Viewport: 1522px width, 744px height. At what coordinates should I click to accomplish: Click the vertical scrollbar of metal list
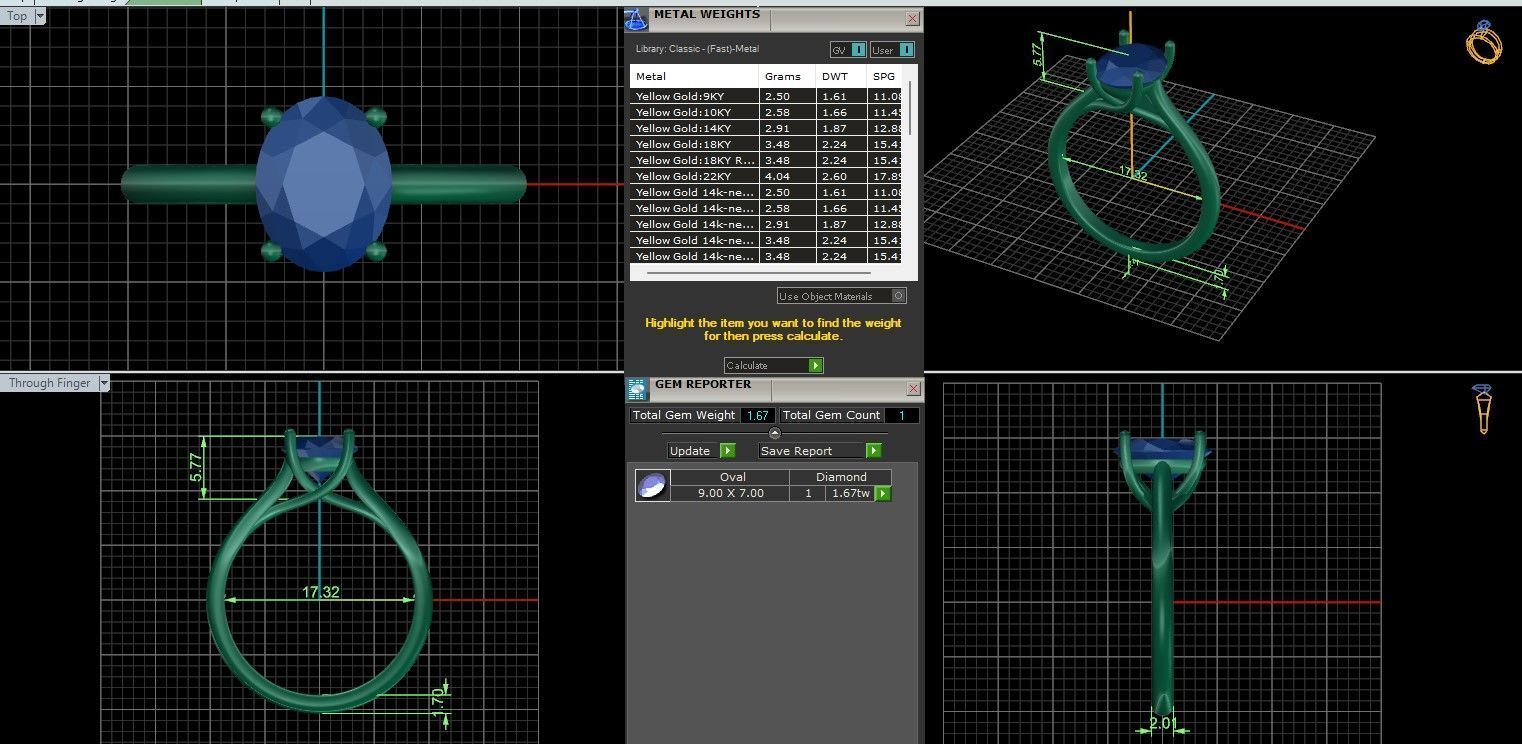(910, 110)
